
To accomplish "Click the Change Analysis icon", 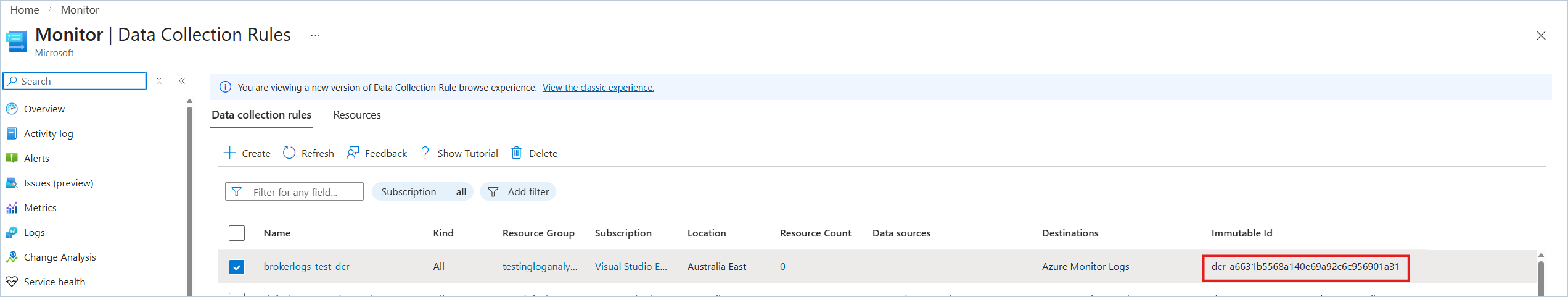I will pyautogui.click(x=12, y=257).
